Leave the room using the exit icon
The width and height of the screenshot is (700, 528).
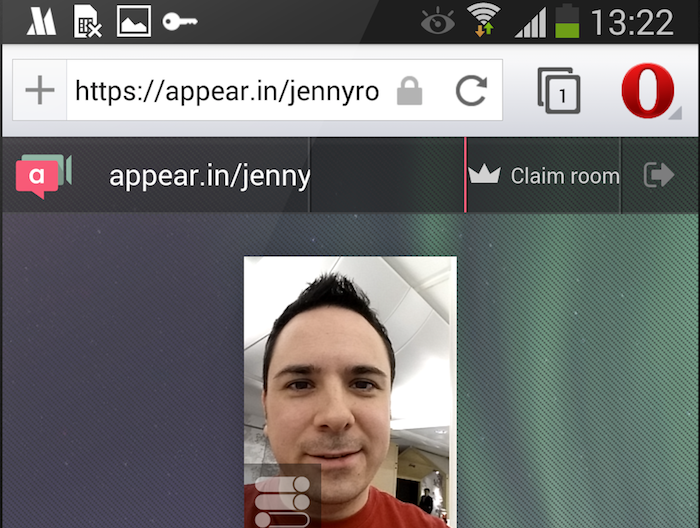coord(659,176)
